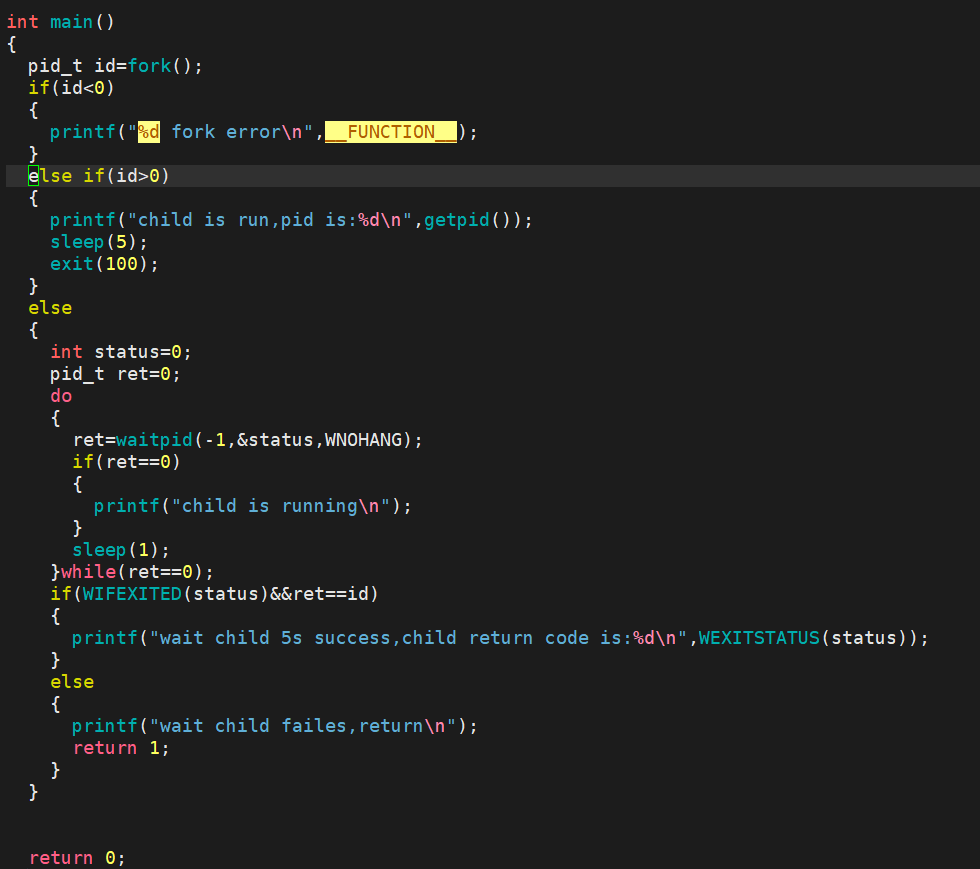
Task: Click the 'return 0;' statement
Action: pos(77,858)
